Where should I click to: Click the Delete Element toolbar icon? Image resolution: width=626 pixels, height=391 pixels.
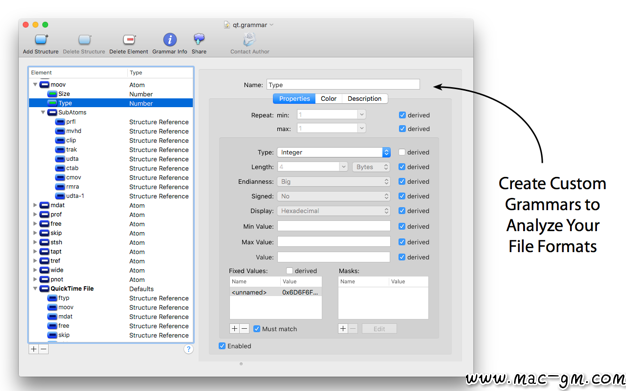tap(129, 40)
